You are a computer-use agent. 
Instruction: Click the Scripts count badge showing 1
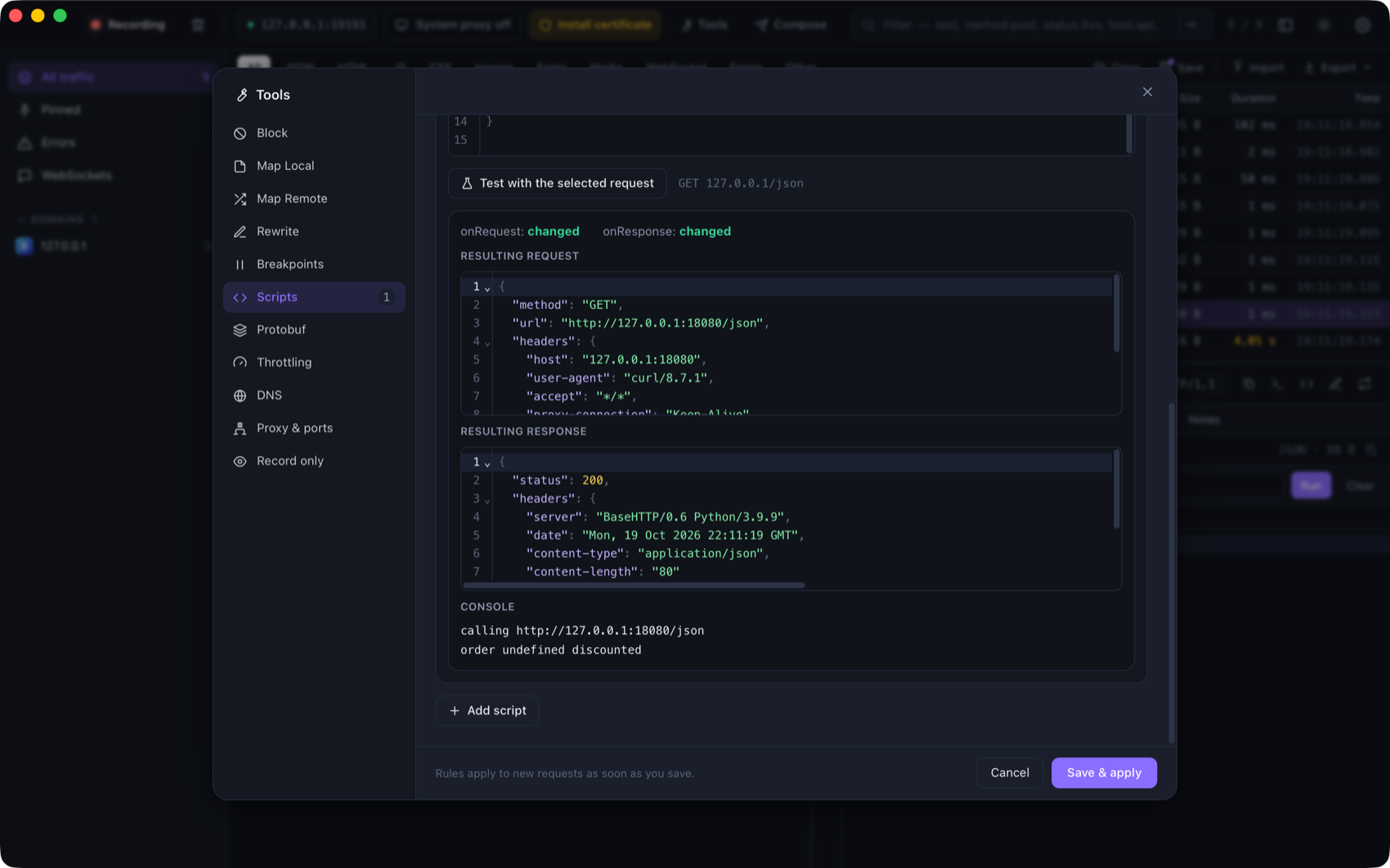pos(386,297)
